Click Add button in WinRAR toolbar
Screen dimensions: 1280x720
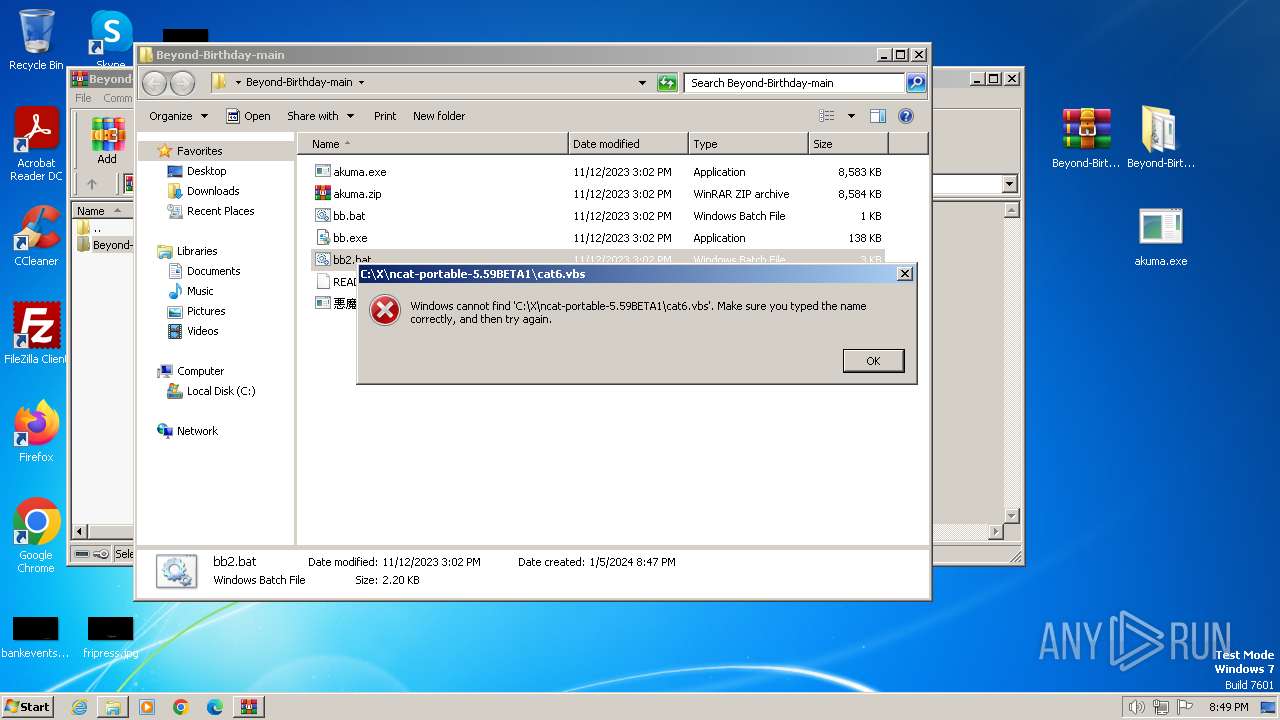pos(107,141)
